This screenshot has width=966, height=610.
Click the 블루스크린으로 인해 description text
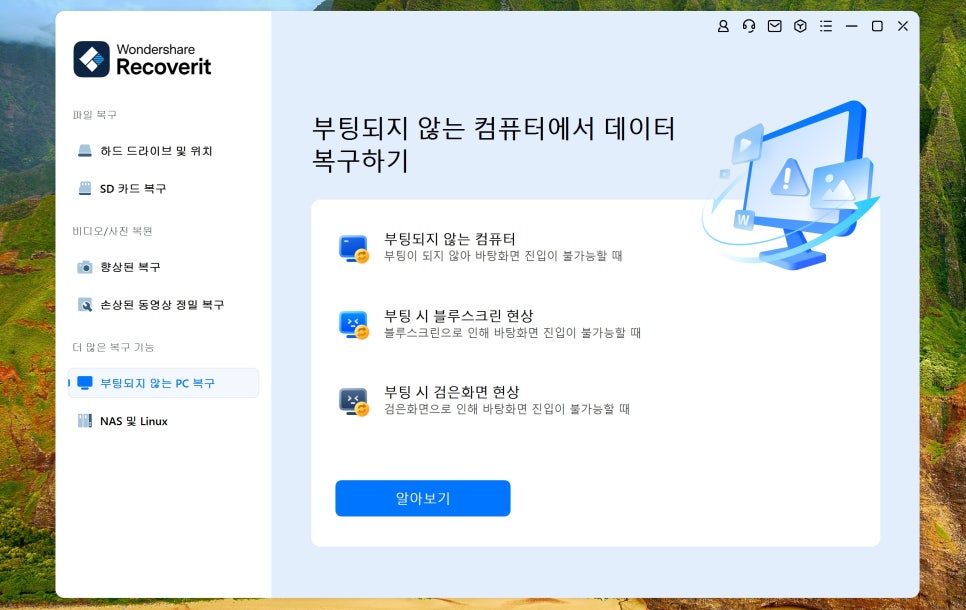[512, 333]
